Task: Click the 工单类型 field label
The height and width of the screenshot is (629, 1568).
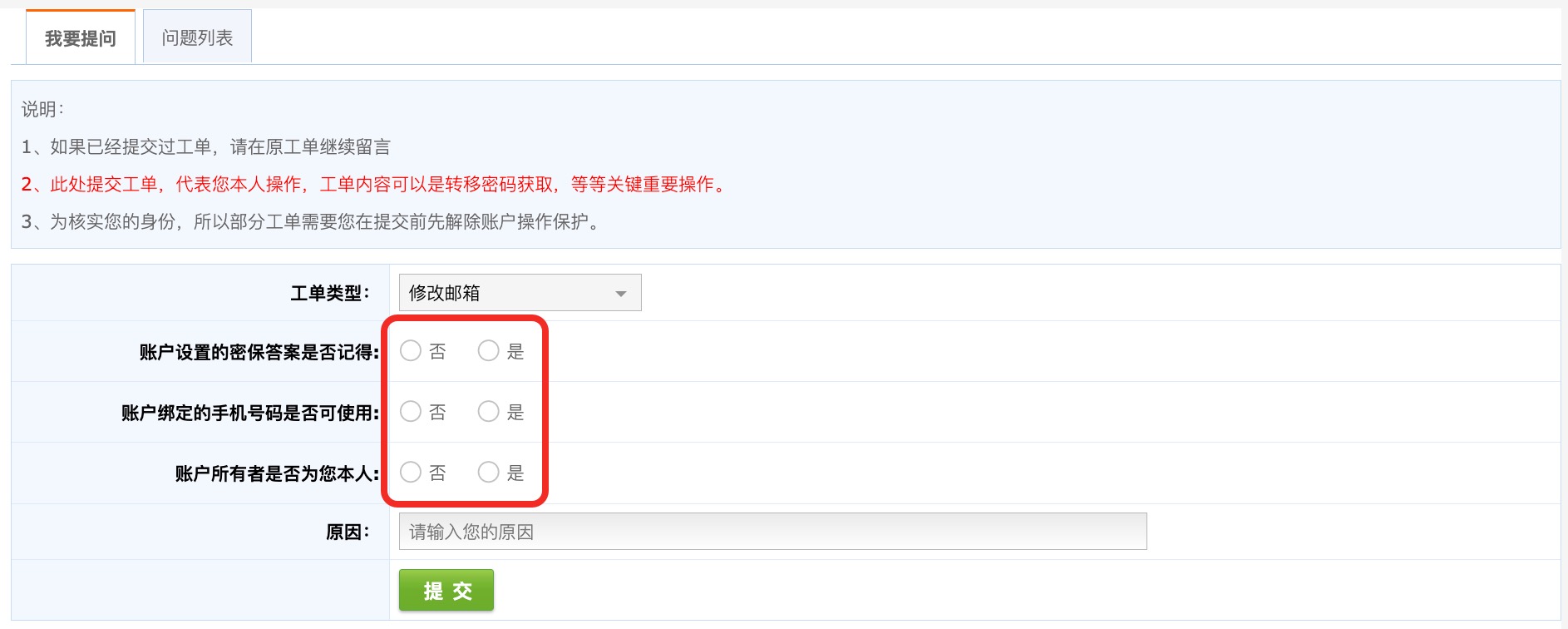Action: pos(331,293)
